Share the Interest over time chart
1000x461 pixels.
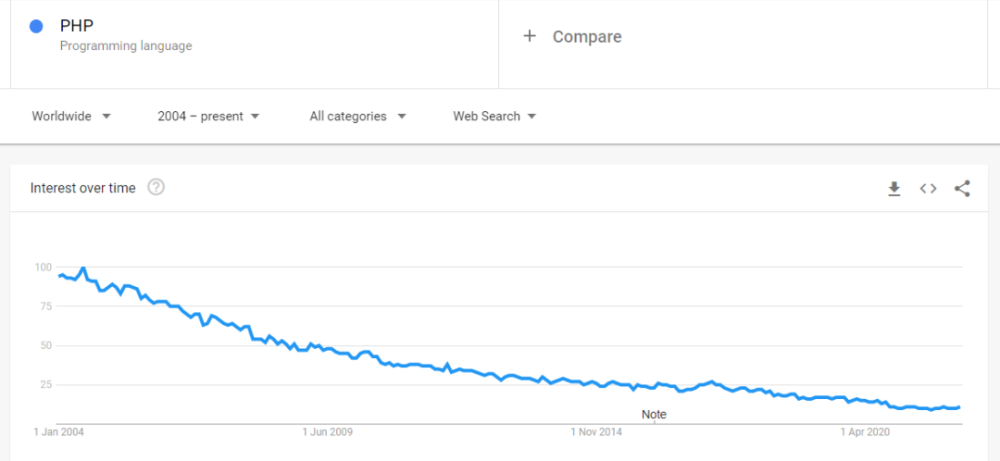[962, 188]
